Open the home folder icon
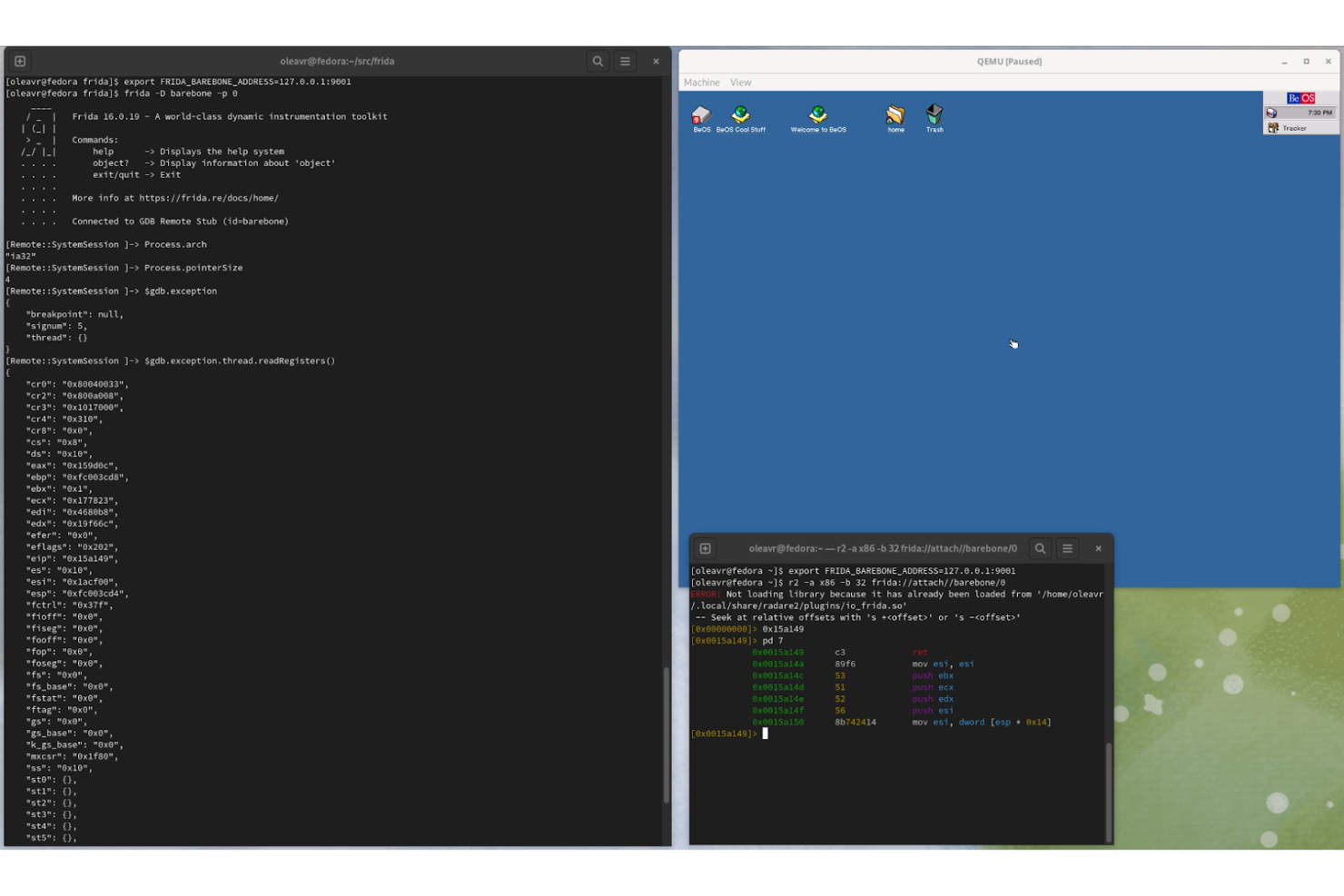This screenshot has height=896, width=1344. [895, 115]
